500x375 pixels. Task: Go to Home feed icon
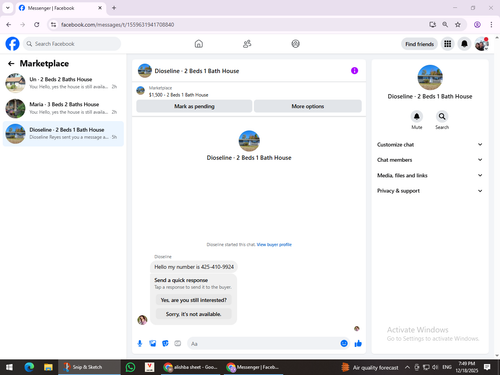pos(199,44)
